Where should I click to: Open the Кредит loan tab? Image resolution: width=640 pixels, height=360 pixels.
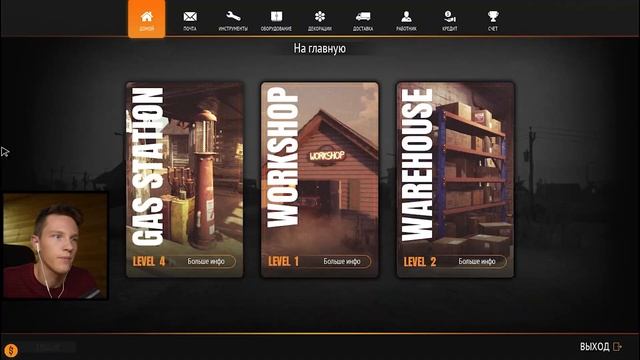[449, 20]
